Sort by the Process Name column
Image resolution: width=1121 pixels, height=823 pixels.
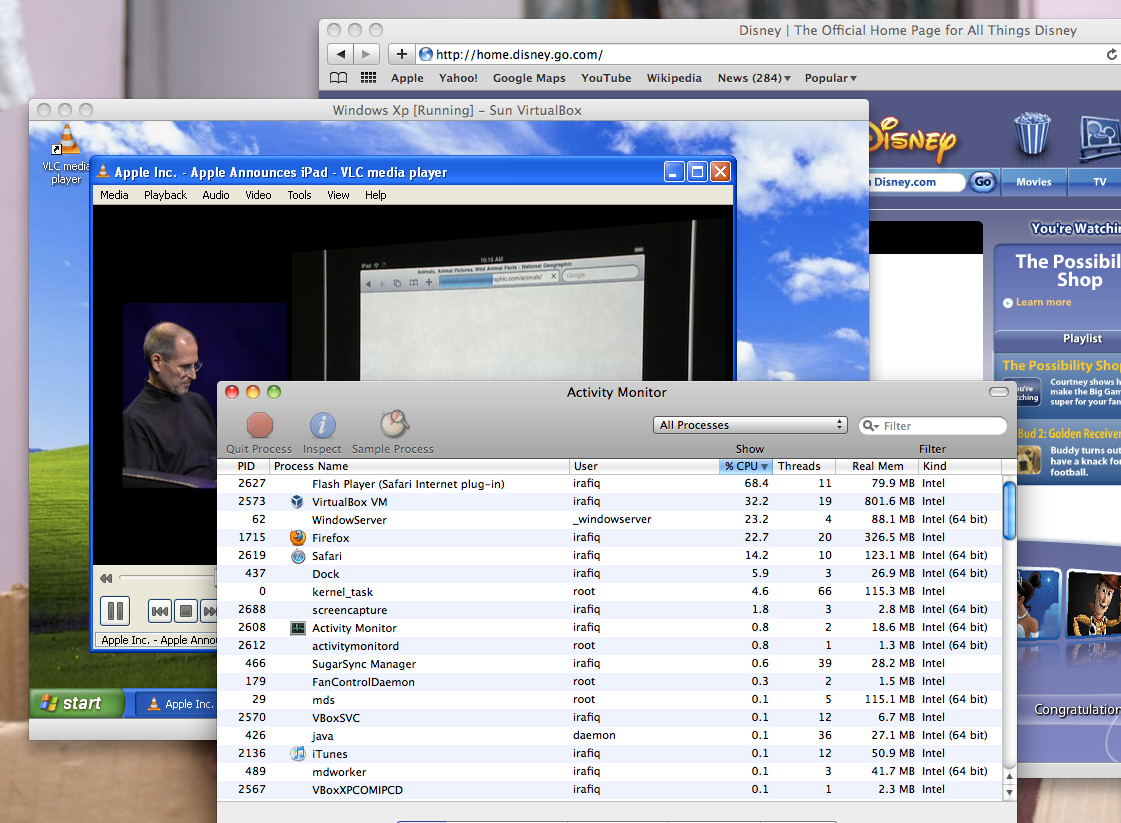(x=420, y=466)
